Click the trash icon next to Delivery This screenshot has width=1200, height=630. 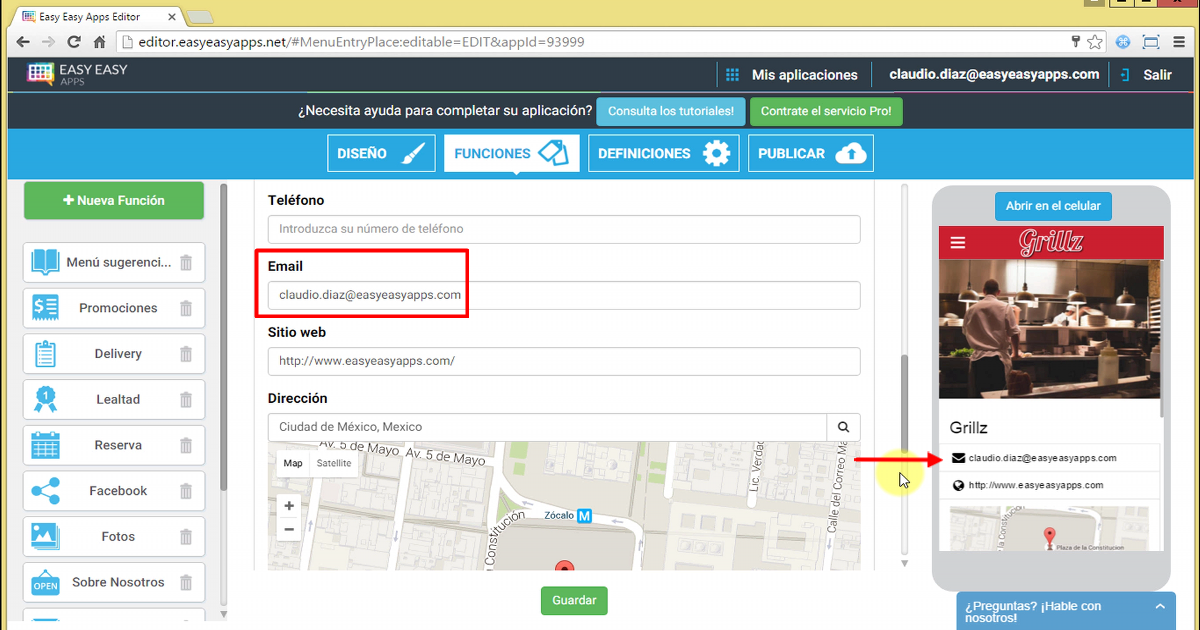click(186, 354)
